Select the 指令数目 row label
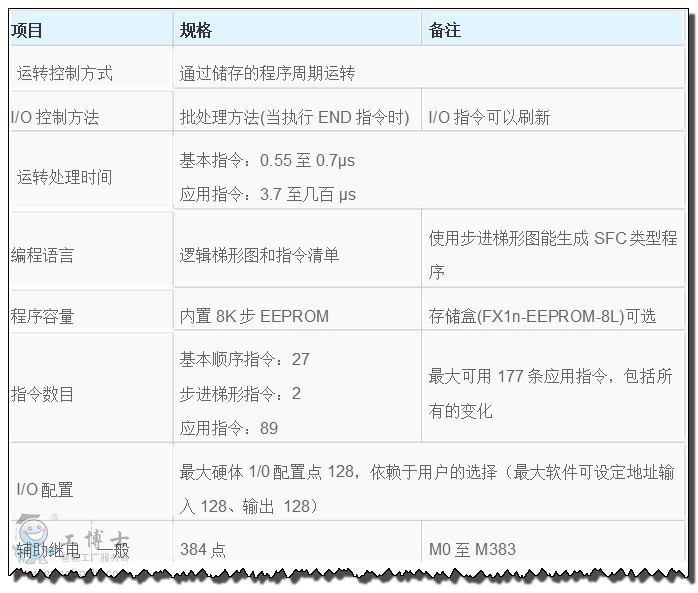698x593 pixels. [x=42, y=394]
